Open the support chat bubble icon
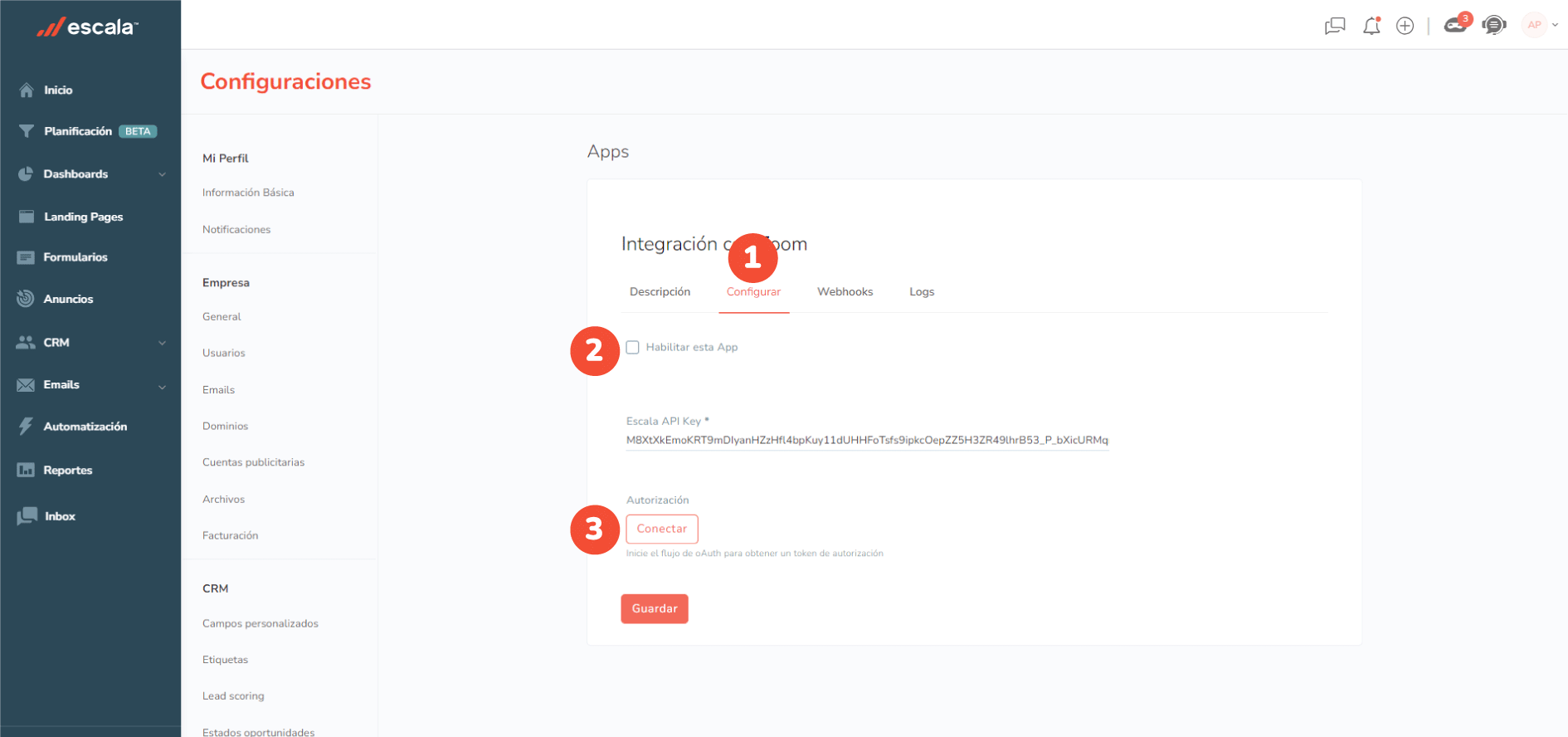 point(1494,25)
